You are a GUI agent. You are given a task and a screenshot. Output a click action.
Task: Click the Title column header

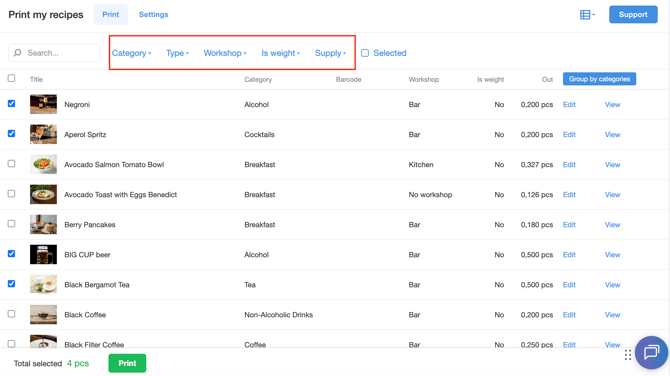[36, 79]
